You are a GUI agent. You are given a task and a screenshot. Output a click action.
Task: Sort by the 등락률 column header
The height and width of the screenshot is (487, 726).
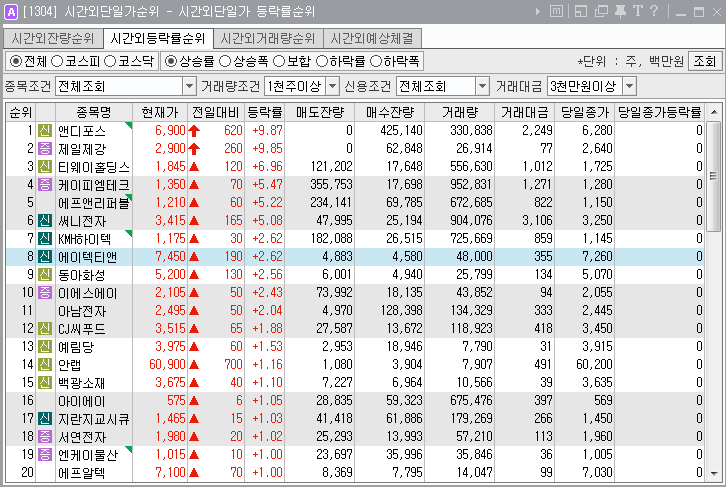click(x=264, y=112)
